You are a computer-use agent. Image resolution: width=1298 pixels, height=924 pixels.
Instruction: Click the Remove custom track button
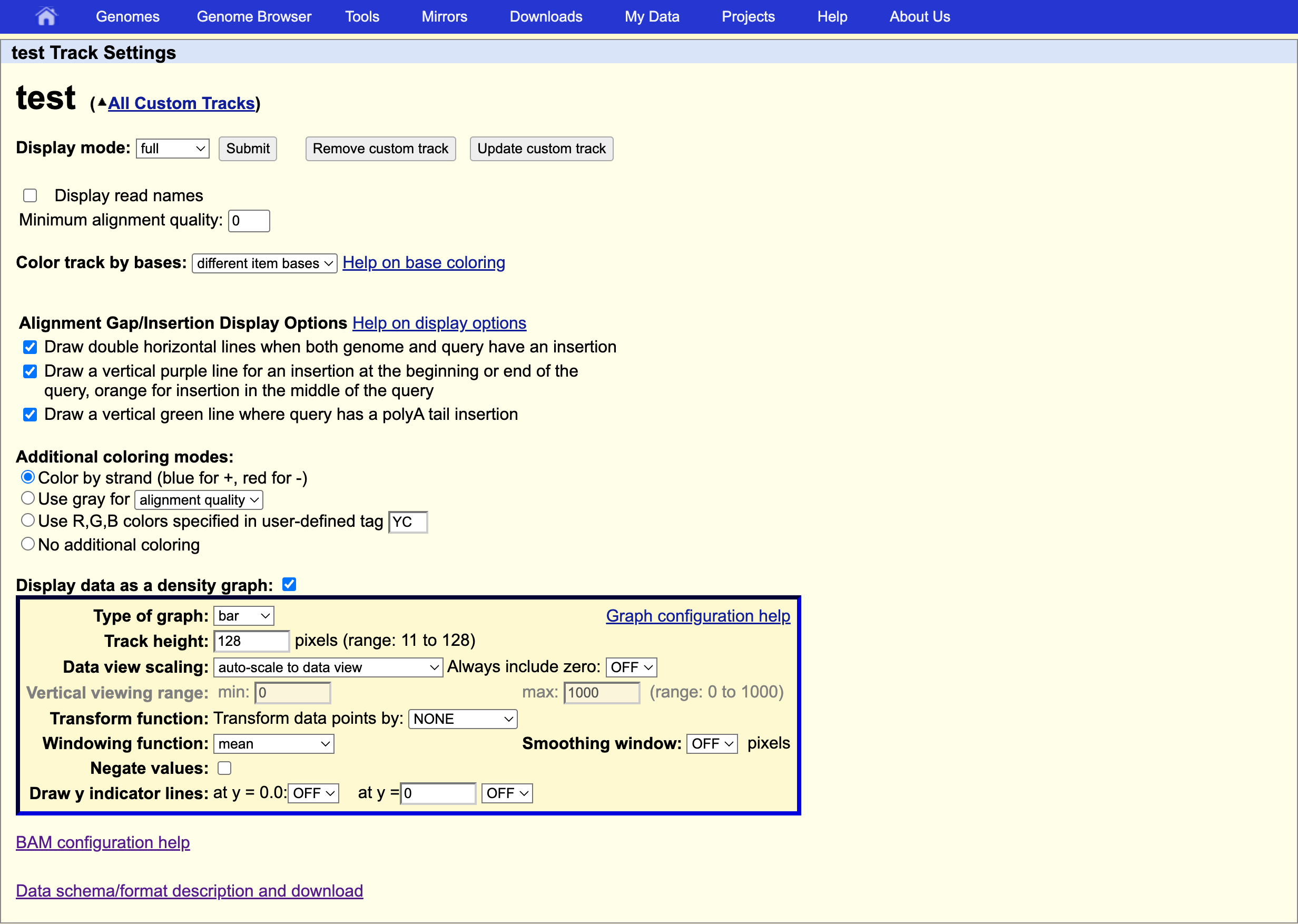380,149
